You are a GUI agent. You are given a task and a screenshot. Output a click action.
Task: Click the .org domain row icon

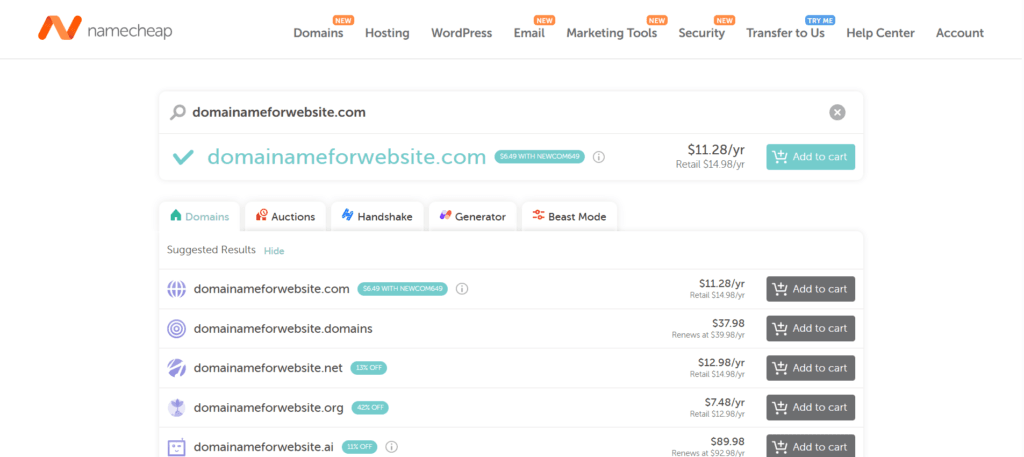176,408
